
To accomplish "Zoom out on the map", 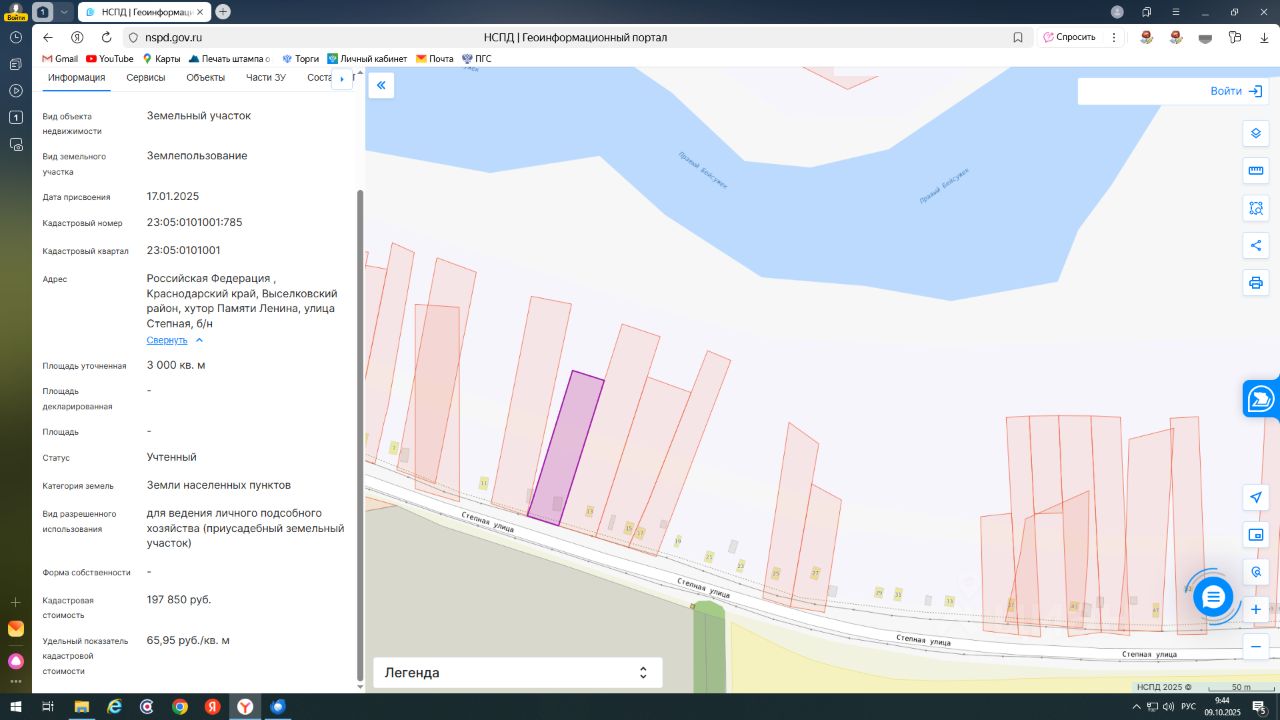I will pyautogui.click(x=1256, y=647).
